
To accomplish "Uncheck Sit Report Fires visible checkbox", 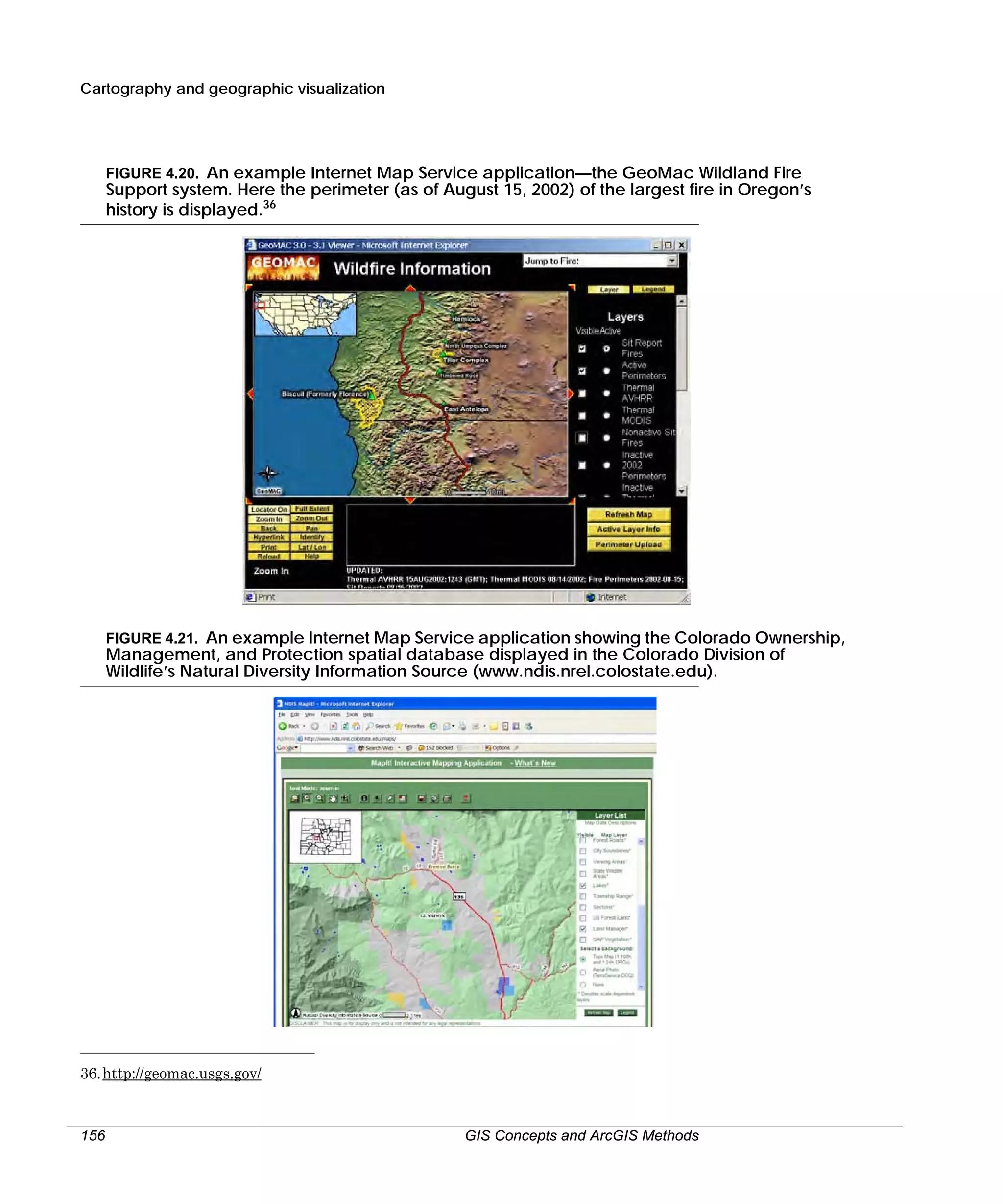I will (582, 349).
